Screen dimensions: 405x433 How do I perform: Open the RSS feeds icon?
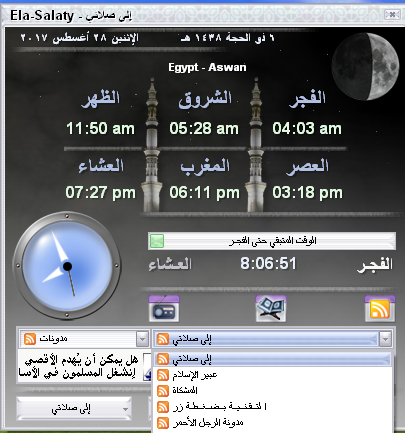tap(380, 308)
